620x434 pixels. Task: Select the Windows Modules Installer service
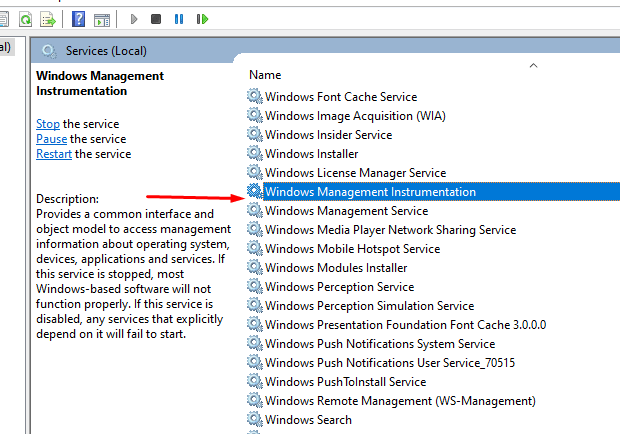(x=336, y=268)
